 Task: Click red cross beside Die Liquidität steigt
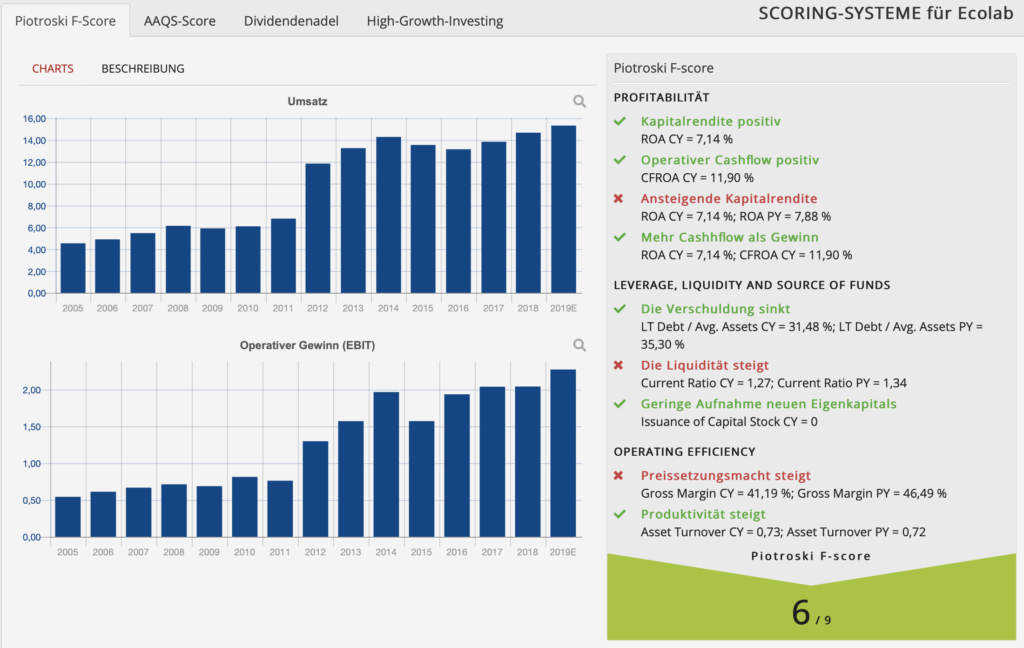click(618, 365)
